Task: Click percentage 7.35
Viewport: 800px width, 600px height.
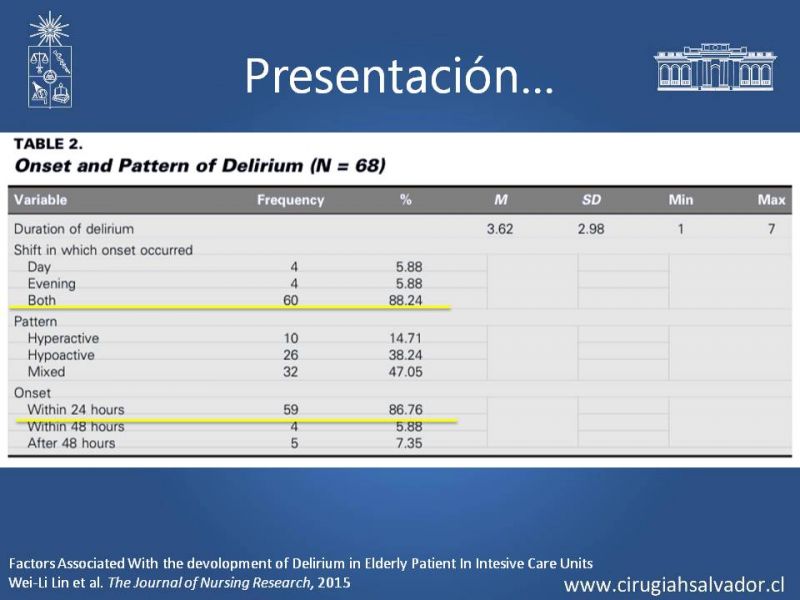Action: point(409,443)
